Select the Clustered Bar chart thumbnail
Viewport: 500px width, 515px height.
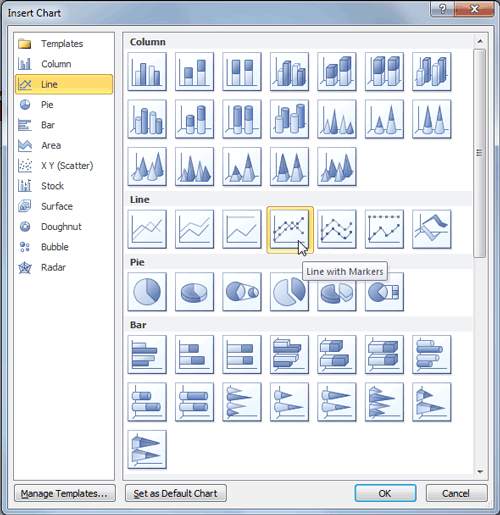click(x=147, y=355)
